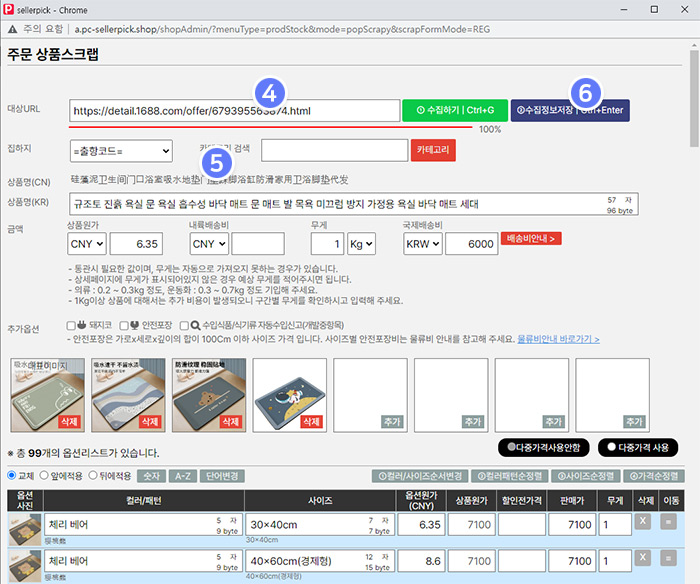
Task: Open the 출항코드 dropdown
Action: (121, 150)
